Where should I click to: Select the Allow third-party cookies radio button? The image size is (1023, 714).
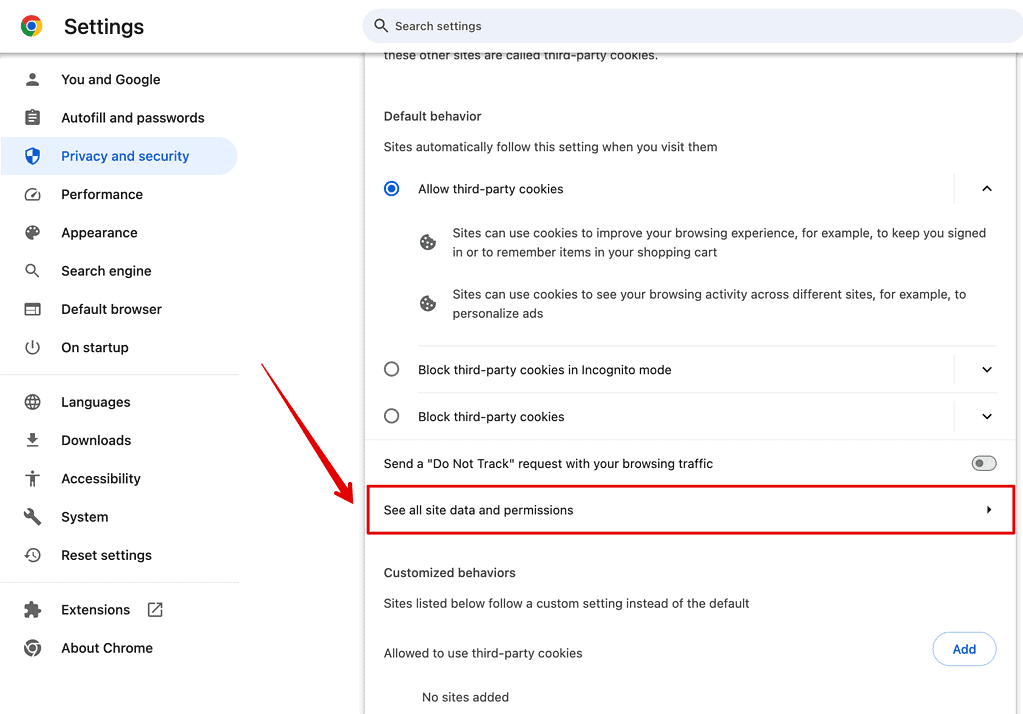391,188
